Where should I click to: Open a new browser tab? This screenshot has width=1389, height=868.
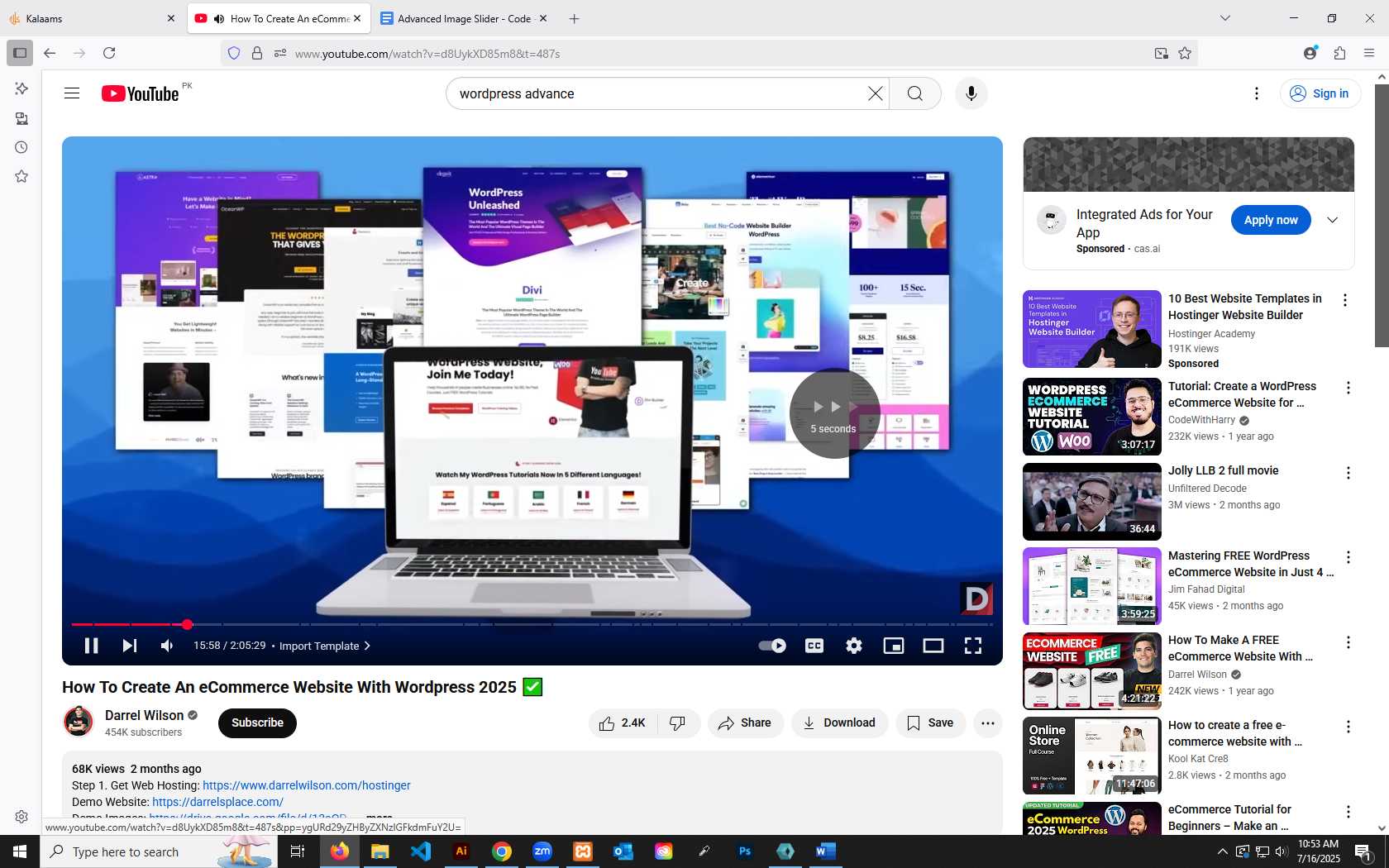[575, 18]
